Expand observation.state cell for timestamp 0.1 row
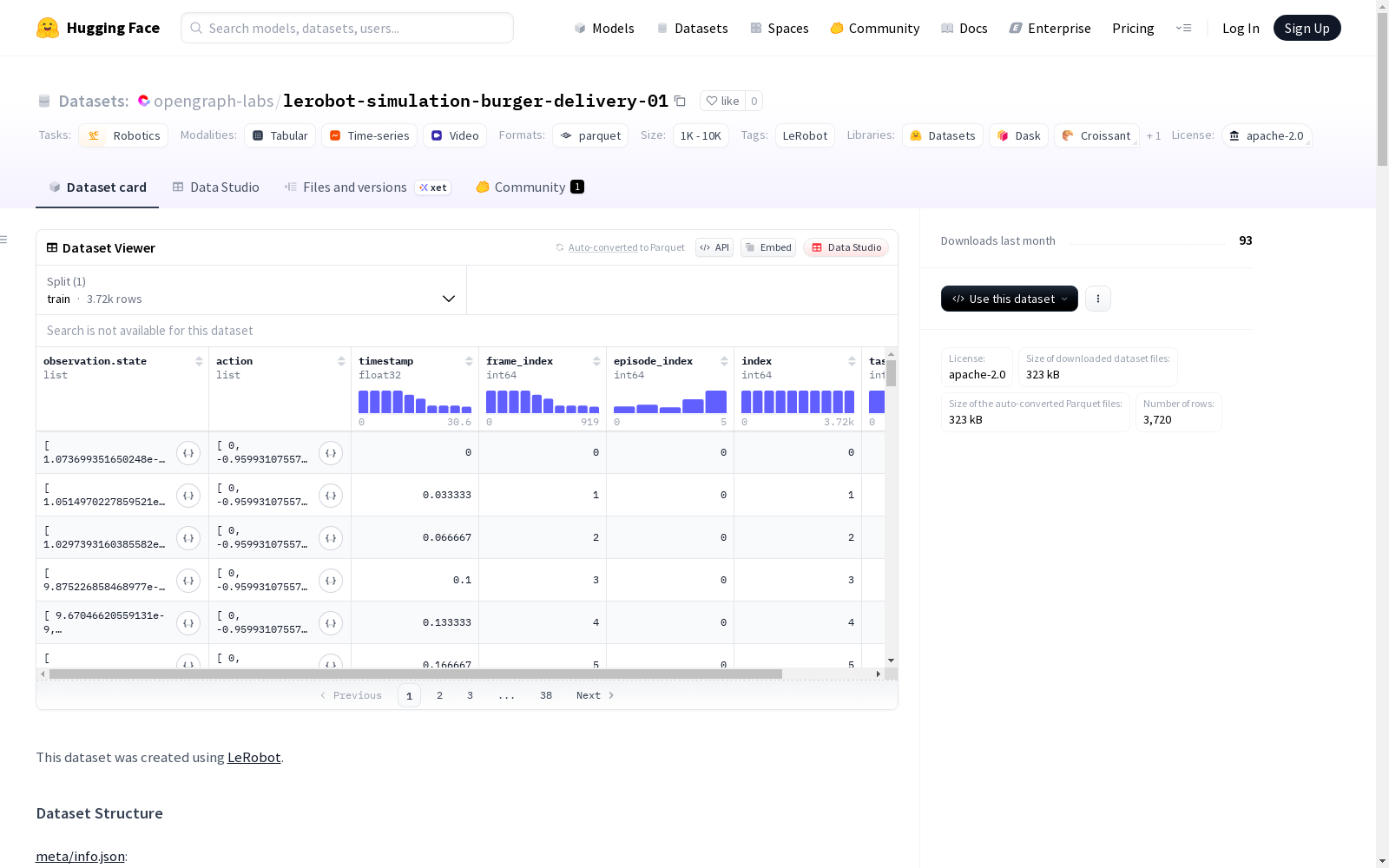Screen dimensions: 1389x868 pos(188,581)
